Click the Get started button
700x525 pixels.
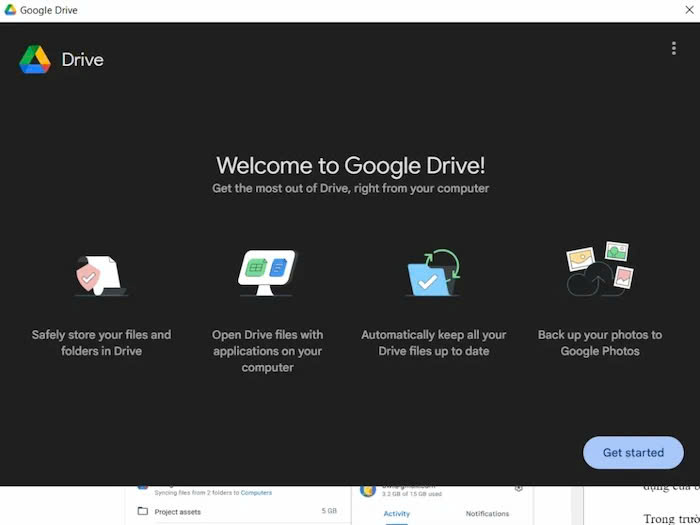point(633,452)
